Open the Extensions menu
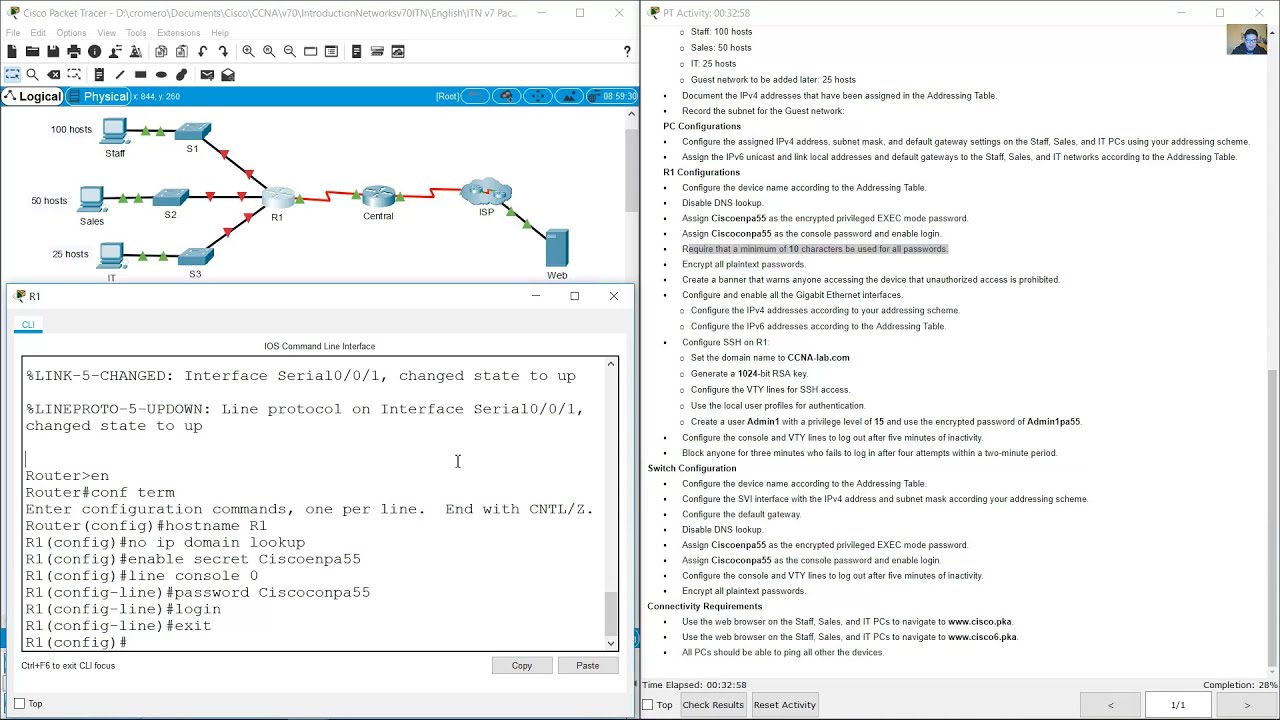This screenshot has height=720, width=1280. [178, 33]
